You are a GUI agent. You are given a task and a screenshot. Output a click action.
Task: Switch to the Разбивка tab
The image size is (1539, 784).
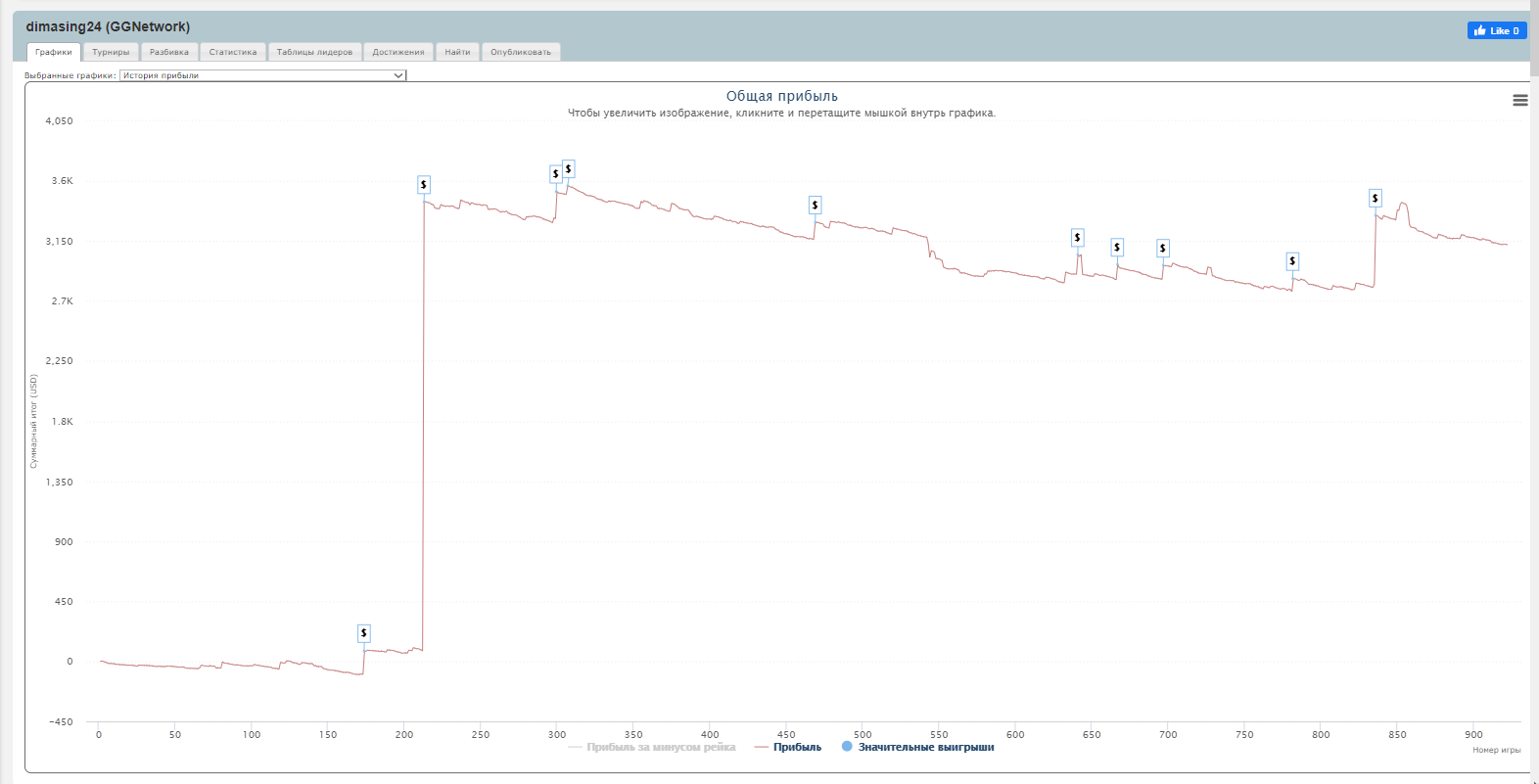coord(169,52)
